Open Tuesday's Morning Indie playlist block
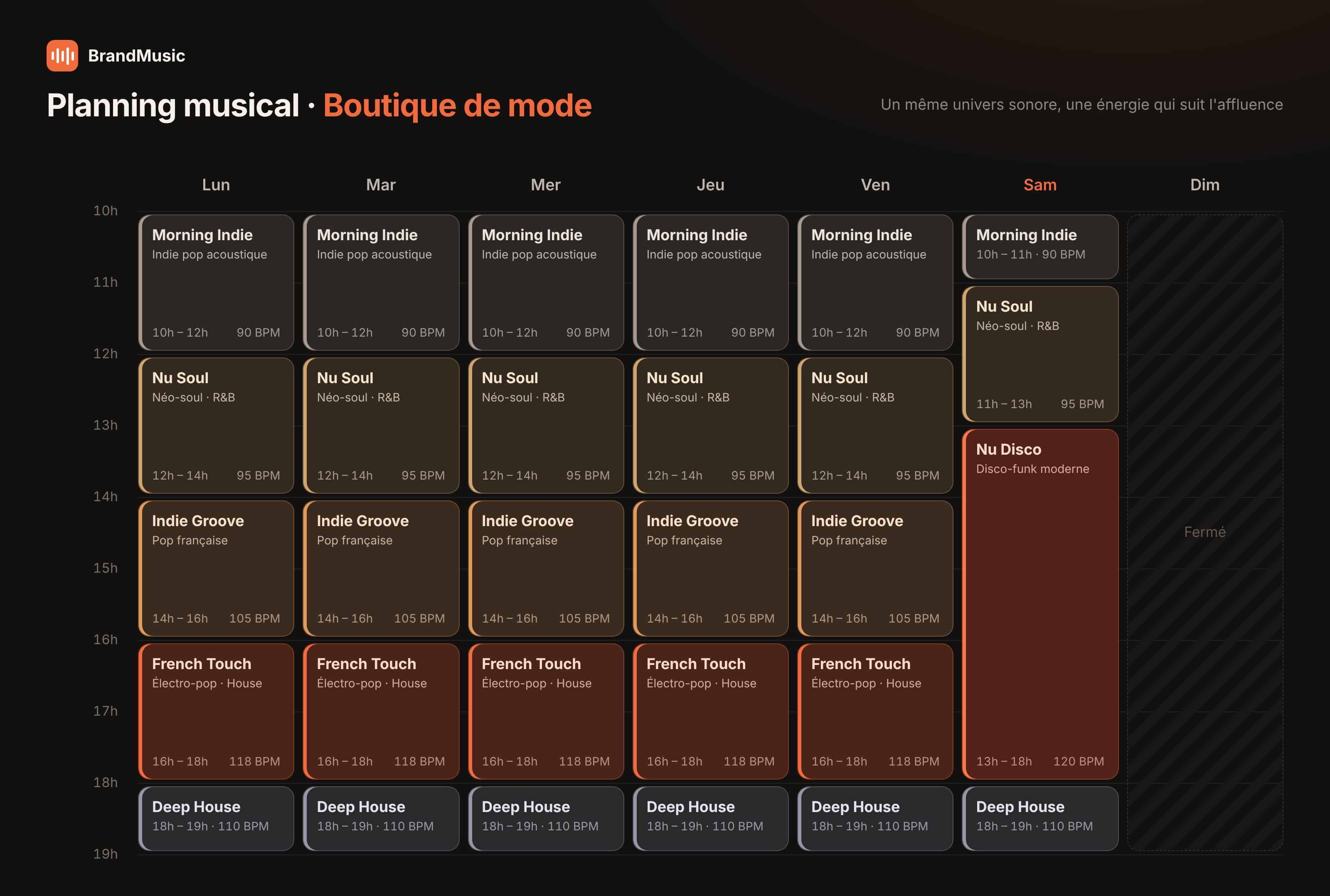The image size is (1330, 896). 381,282
